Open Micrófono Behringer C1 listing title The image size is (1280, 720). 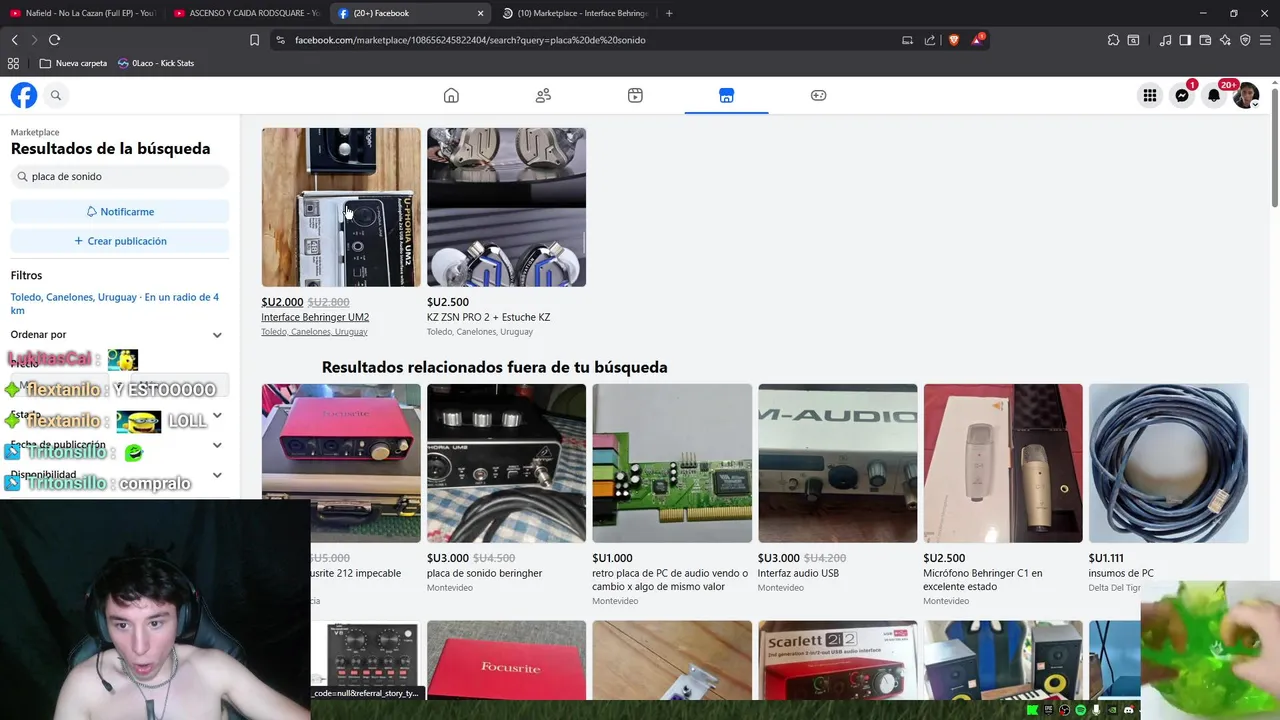click(x=982, y=580)
